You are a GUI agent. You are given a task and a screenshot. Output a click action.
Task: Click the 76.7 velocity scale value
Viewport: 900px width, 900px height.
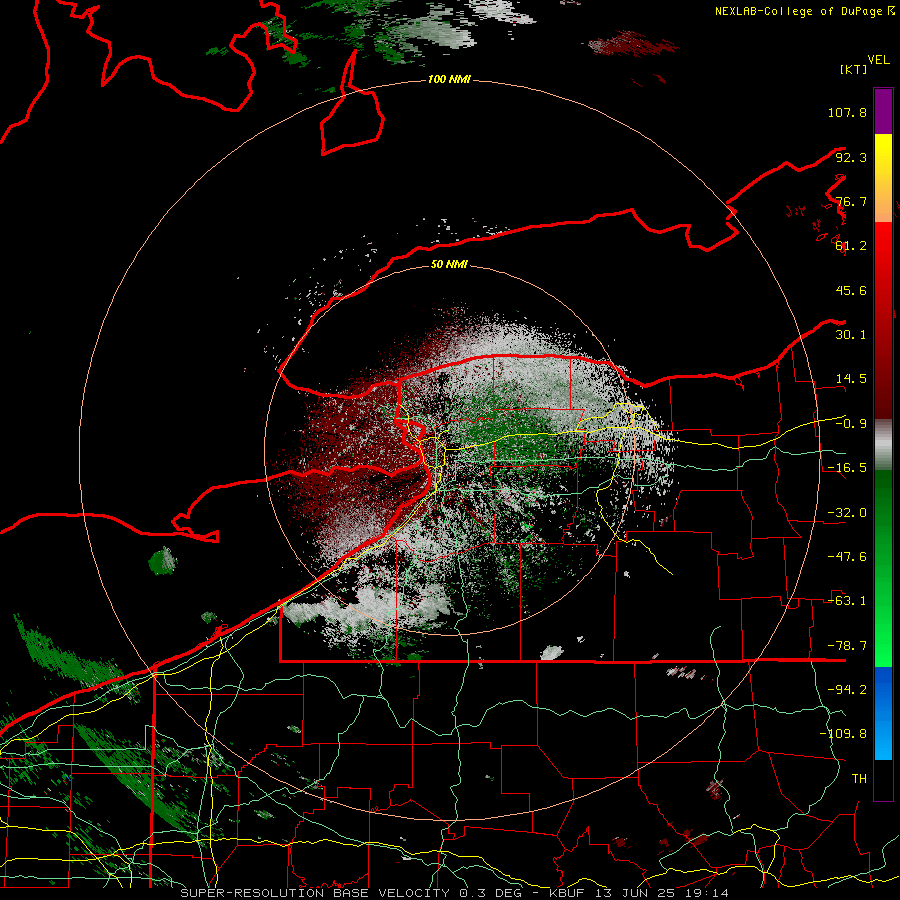pyautogui.click(x=851, y=201)
